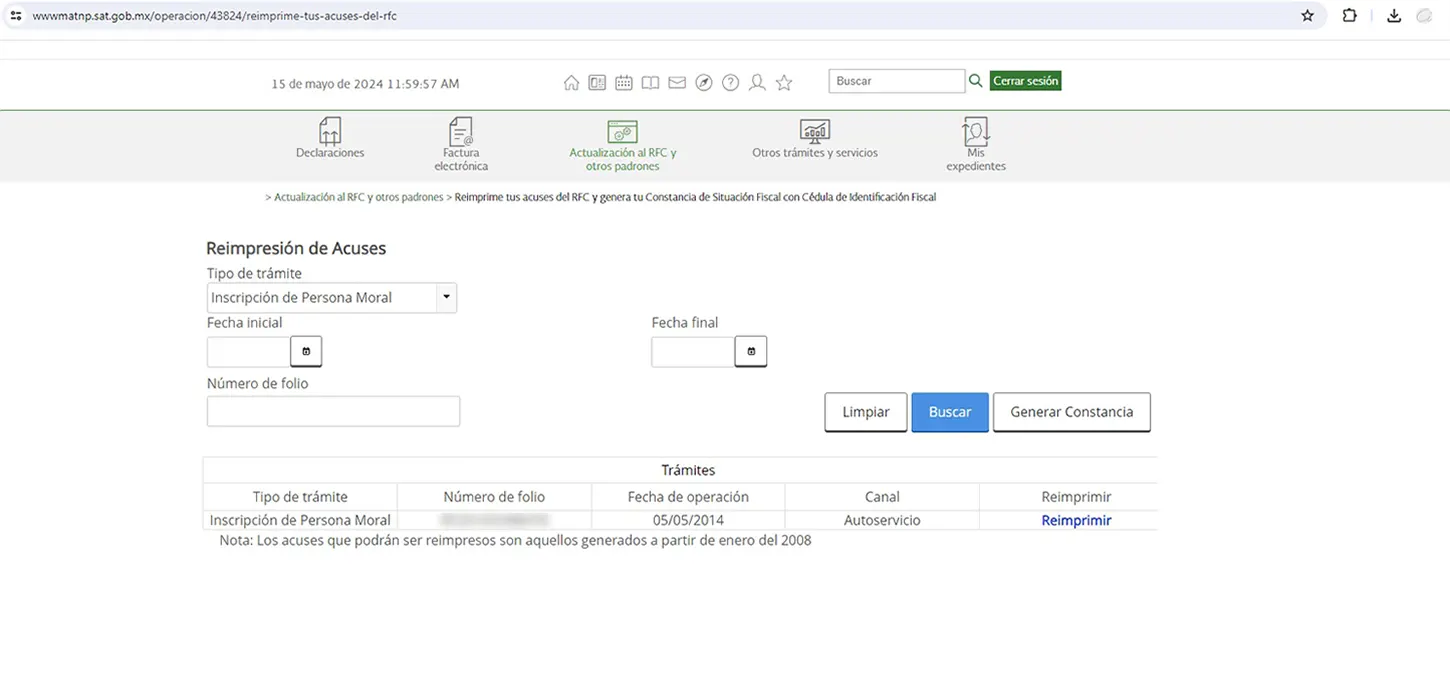This screenshot has width=1450, height=700.
Task: Bookmark page with browser star icon
Action: 1308,16
